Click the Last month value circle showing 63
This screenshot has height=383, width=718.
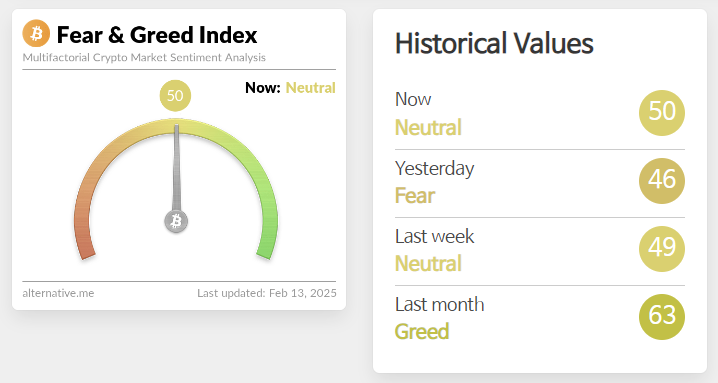point(662,317)
